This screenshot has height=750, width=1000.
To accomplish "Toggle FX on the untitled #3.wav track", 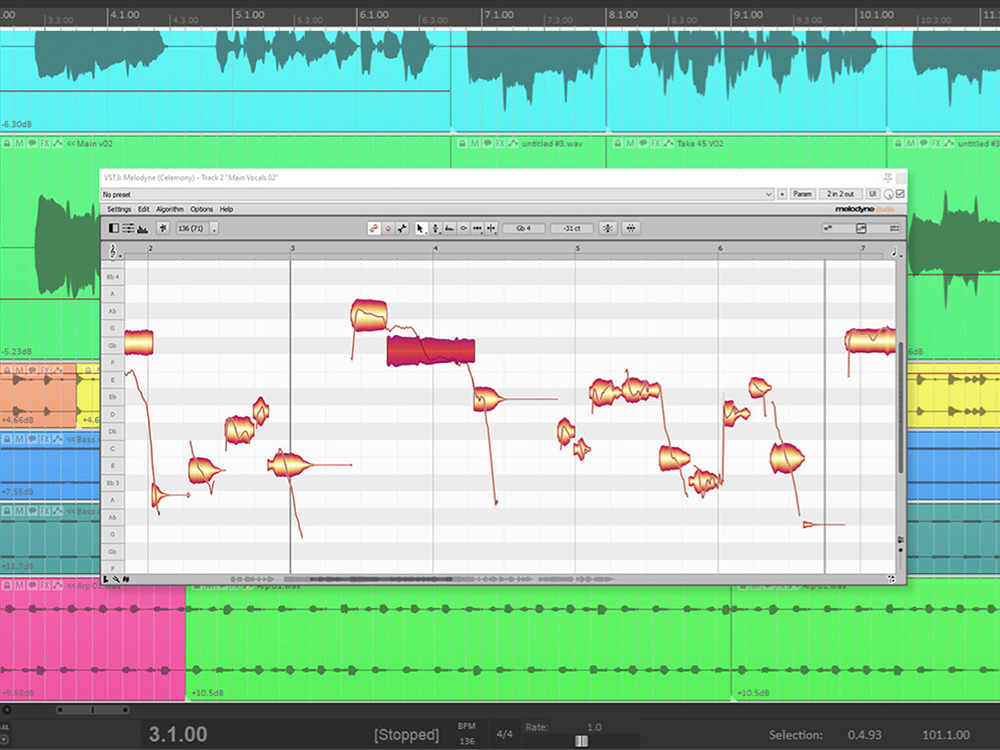I will pos(499,143).
